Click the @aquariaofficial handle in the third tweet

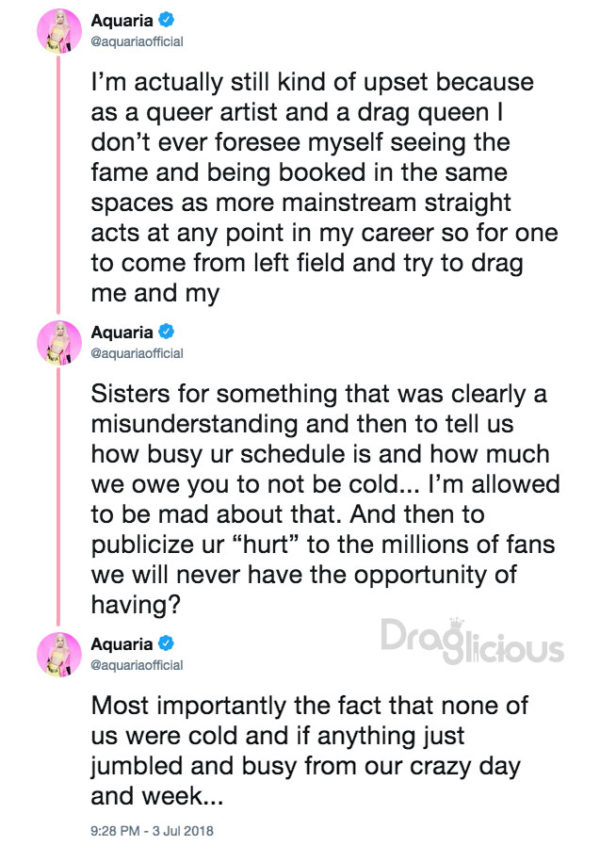pyautogui.click(x=137, y=665)
